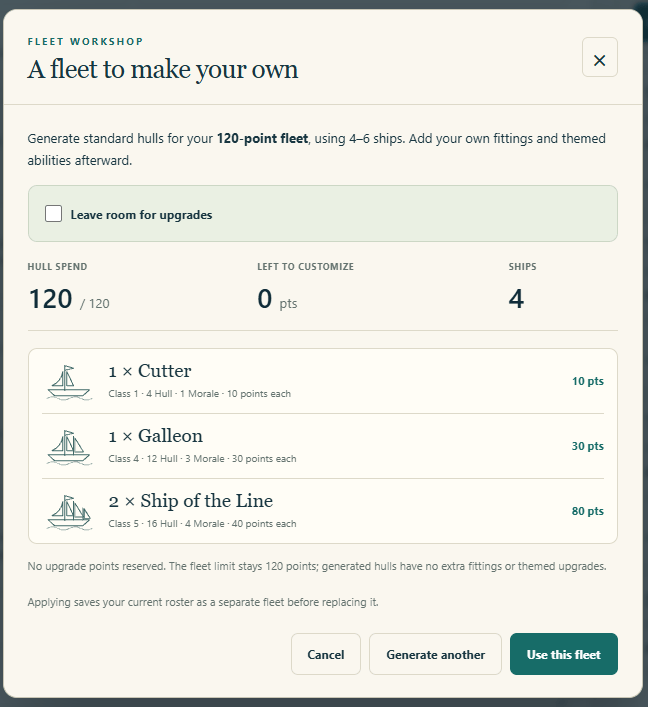648x707 pixels.
Task: Click the Galleon ship icon
Action: [69, 447]
